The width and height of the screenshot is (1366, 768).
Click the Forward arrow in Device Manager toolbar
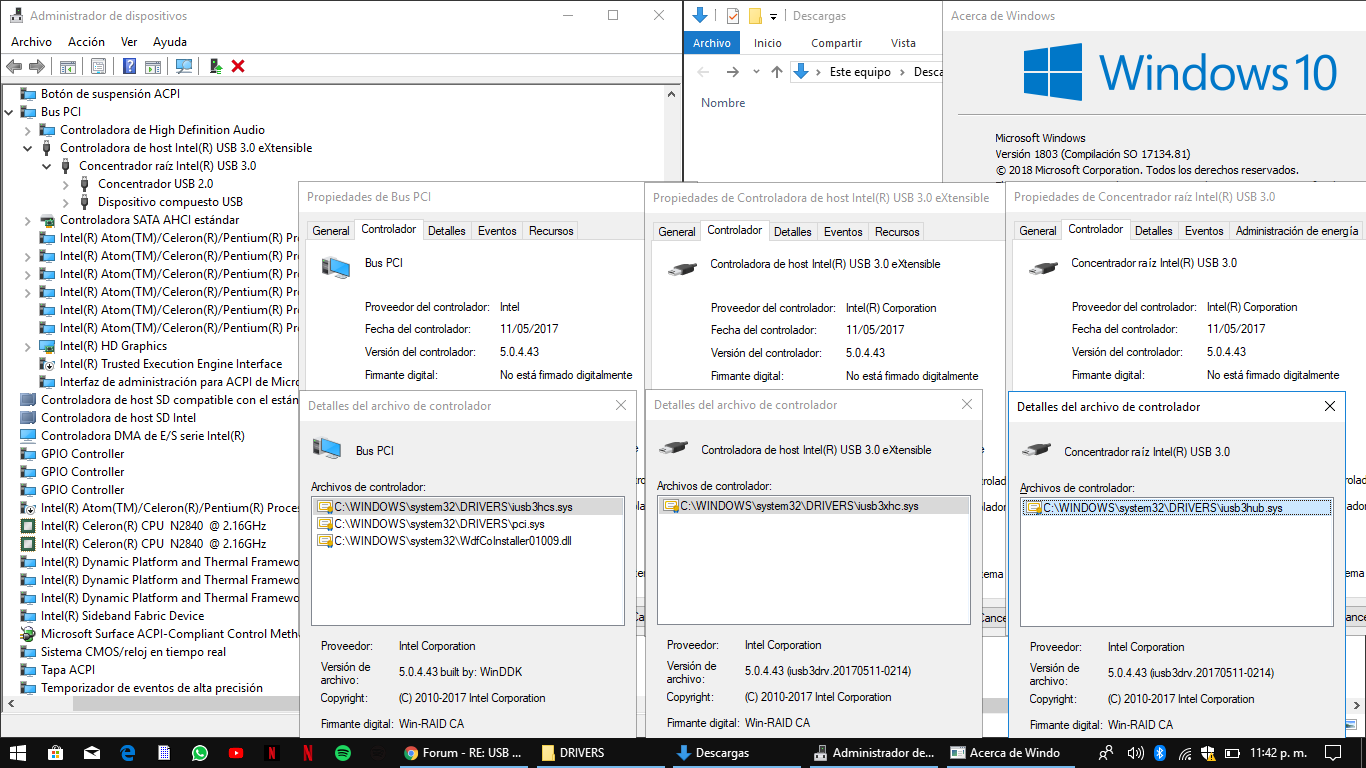(37, 66)
